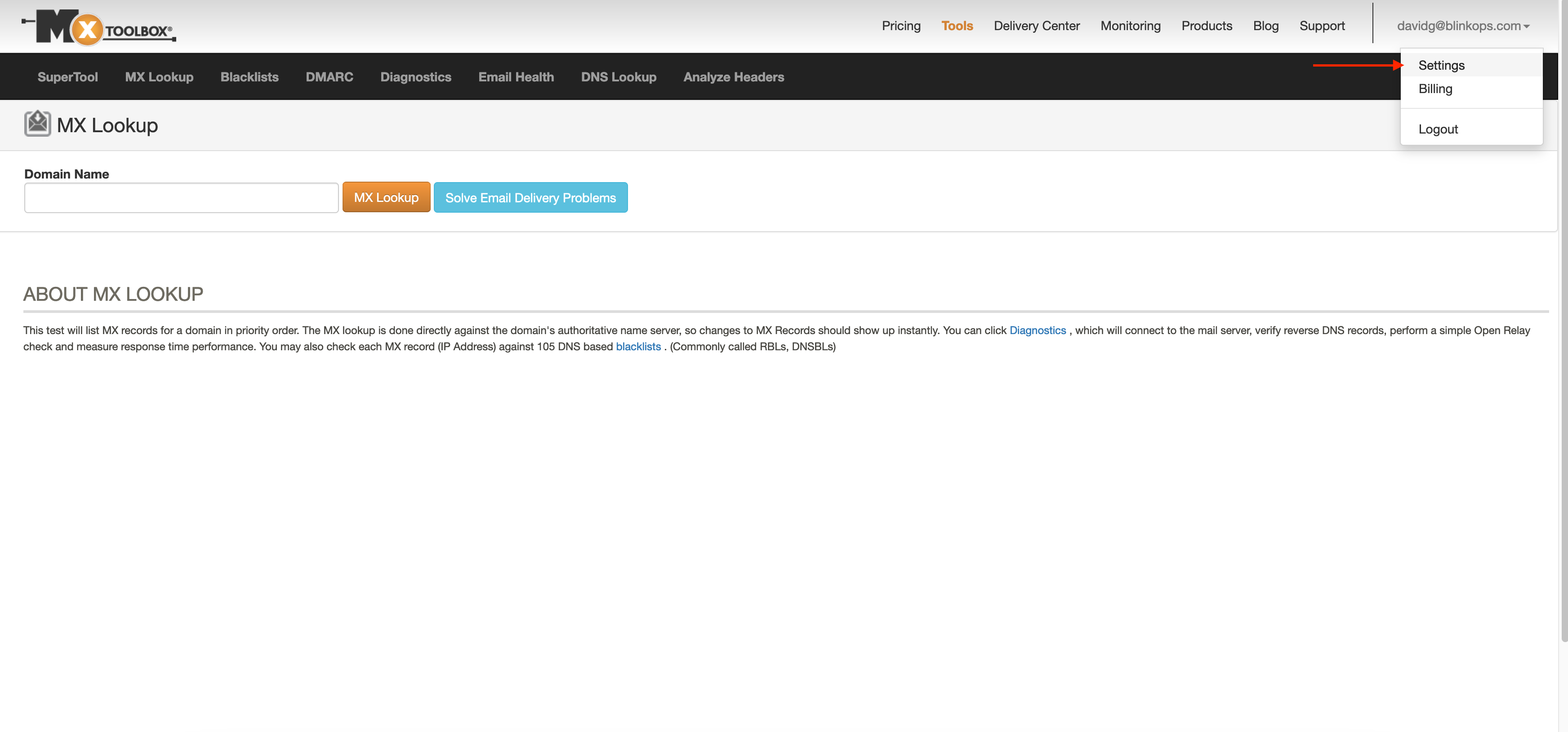Image resolution: width=1568 pixels, height=732 pixels.
Task: Click the 'Domain Name' field label
Action: 67,174
